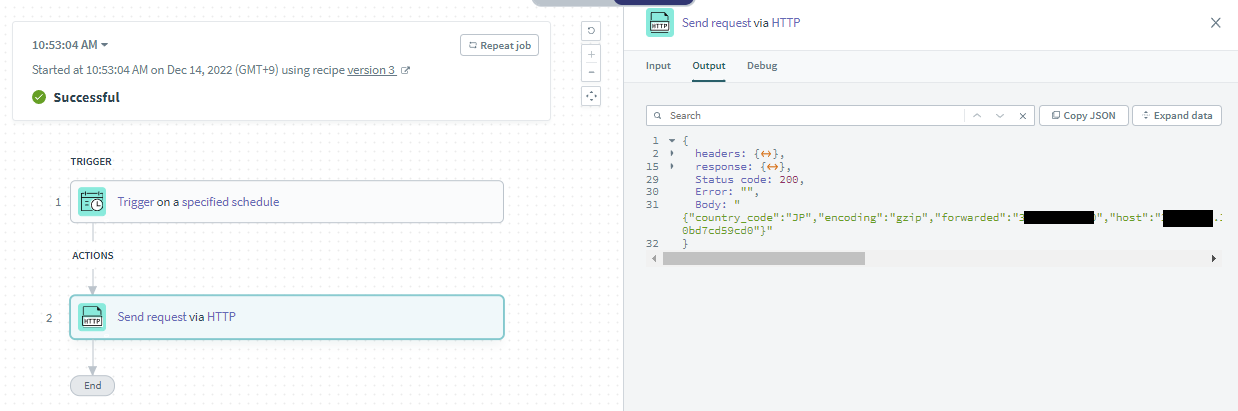Zoom out the recipe canvas with minus

(x=591, y=72)
